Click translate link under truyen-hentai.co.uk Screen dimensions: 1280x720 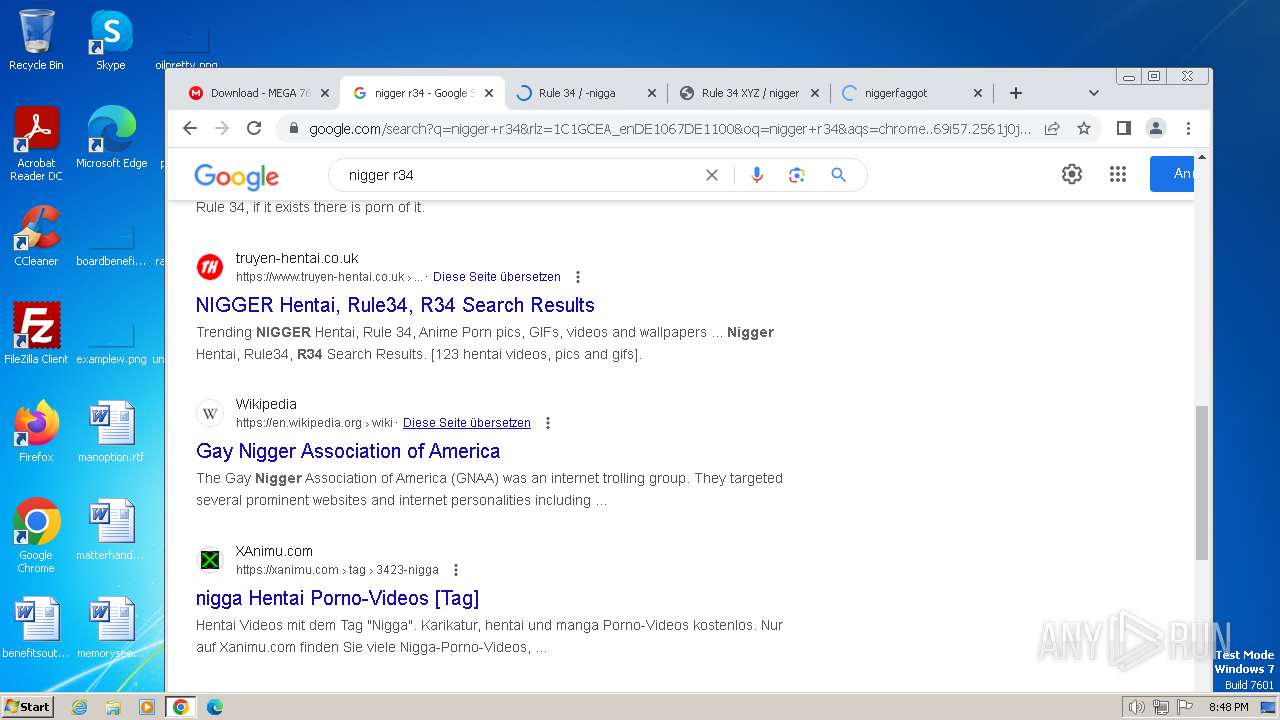[497, 277]
